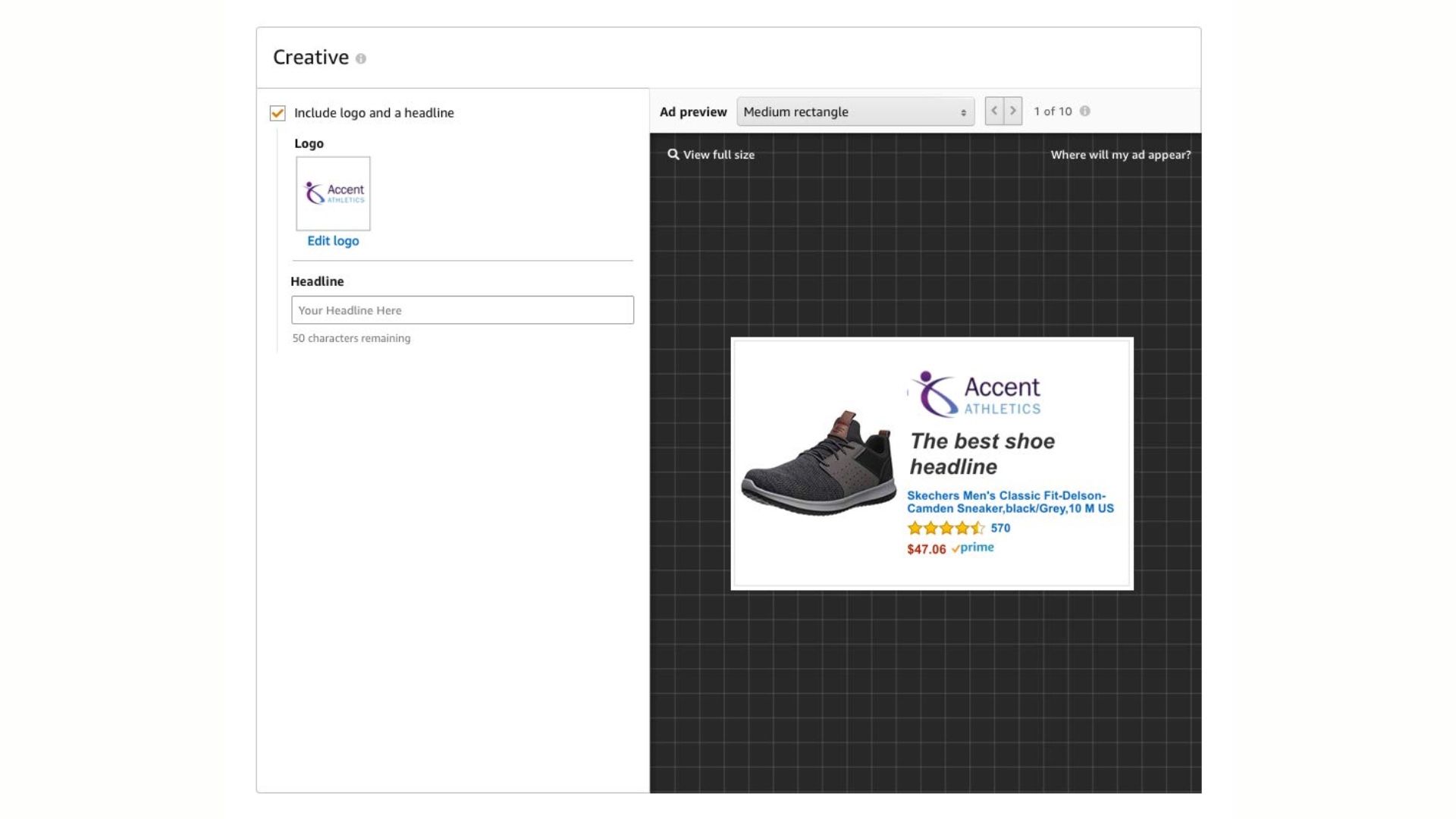Open Where will my ad appear link
This screenshot has height=819, width=1456.
coord(1121,155)
